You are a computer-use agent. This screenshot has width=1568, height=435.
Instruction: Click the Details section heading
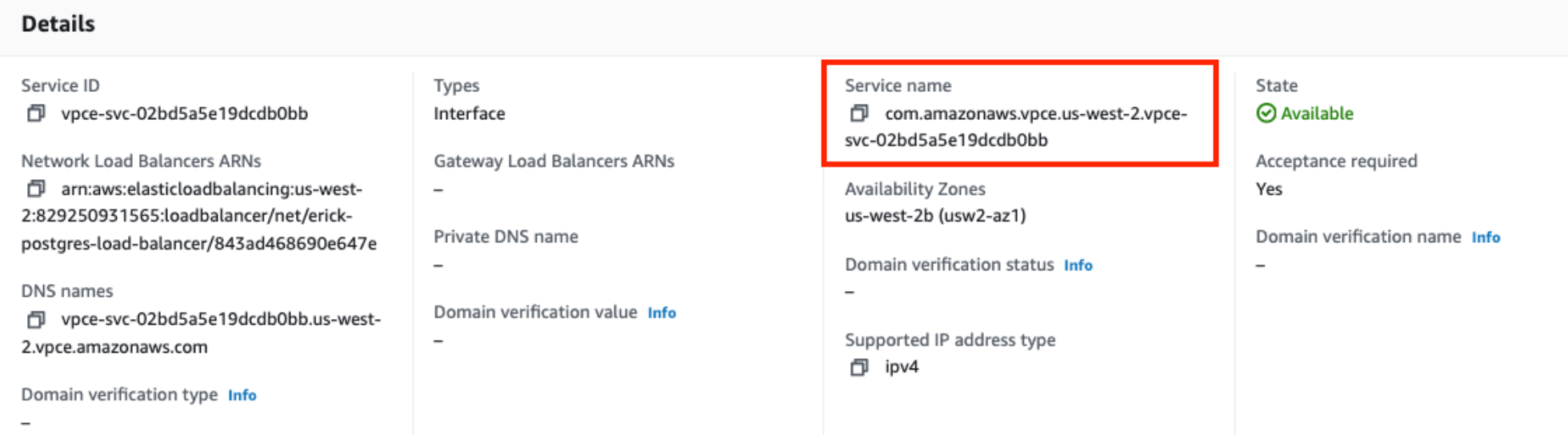click(x=58, y=24)
